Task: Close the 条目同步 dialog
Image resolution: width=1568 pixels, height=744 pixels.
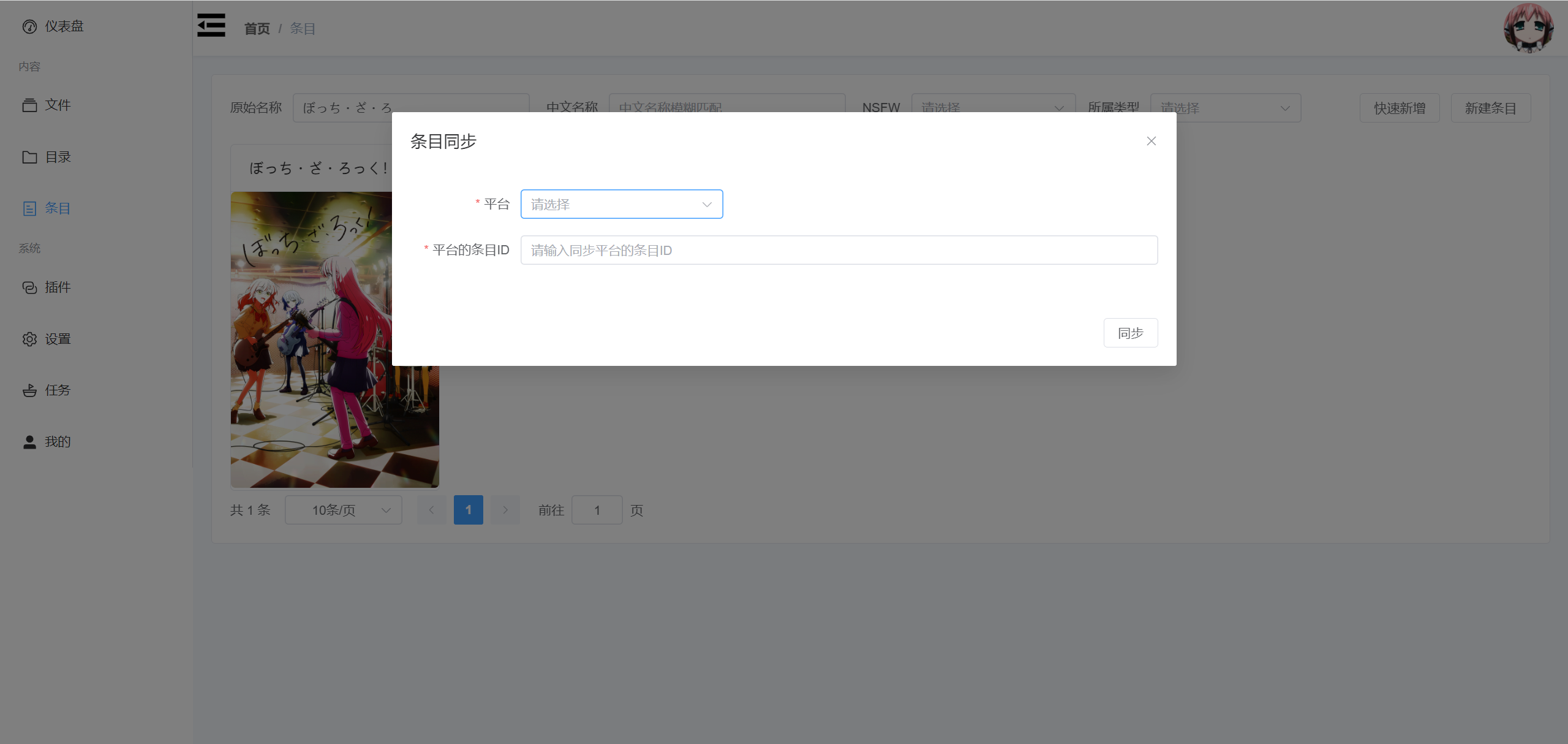Action: 1151,141
